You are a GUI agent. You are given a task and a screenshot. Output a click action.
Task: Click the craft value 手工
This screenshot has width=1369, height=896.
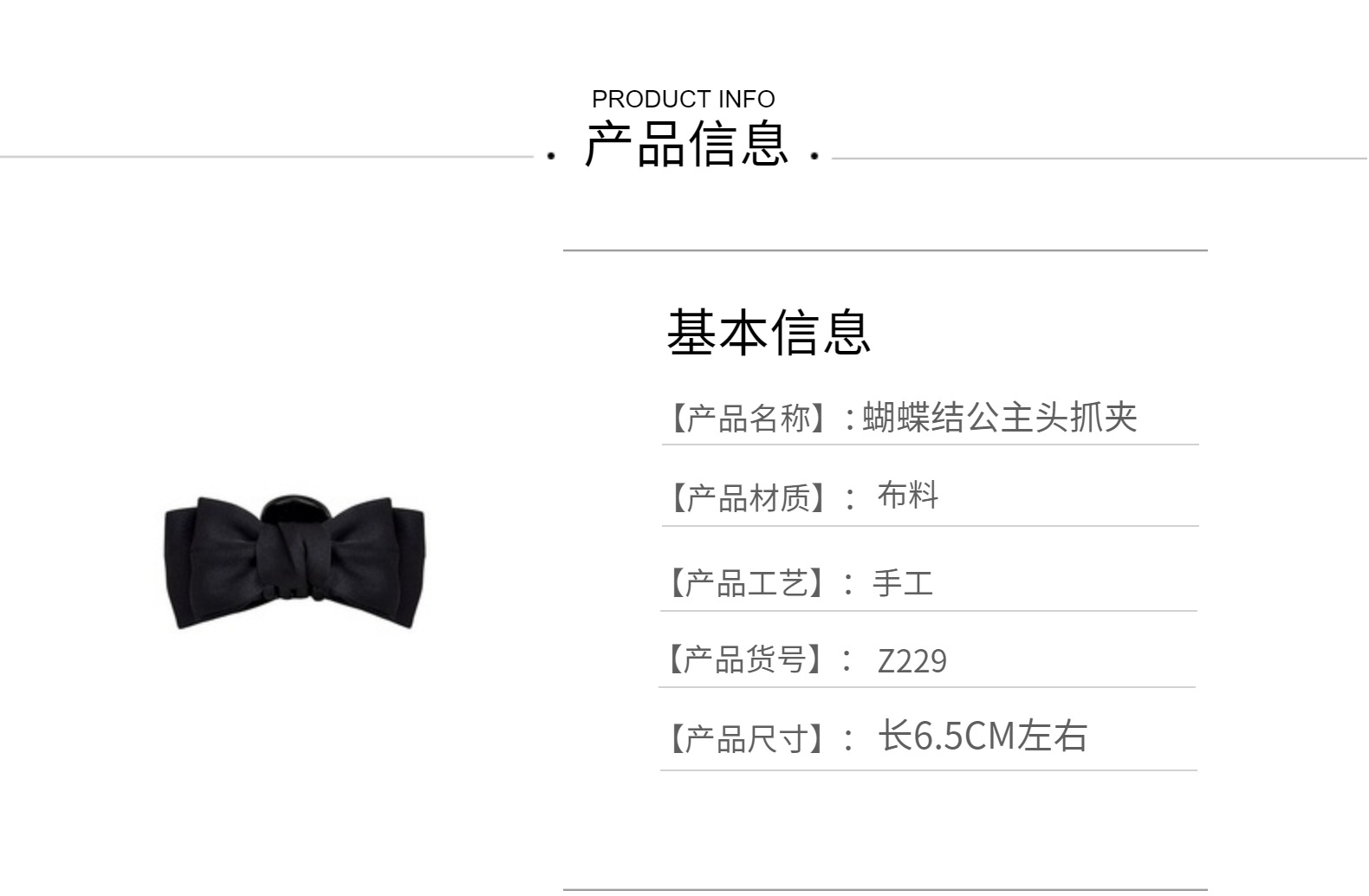[x=903, y=582]
